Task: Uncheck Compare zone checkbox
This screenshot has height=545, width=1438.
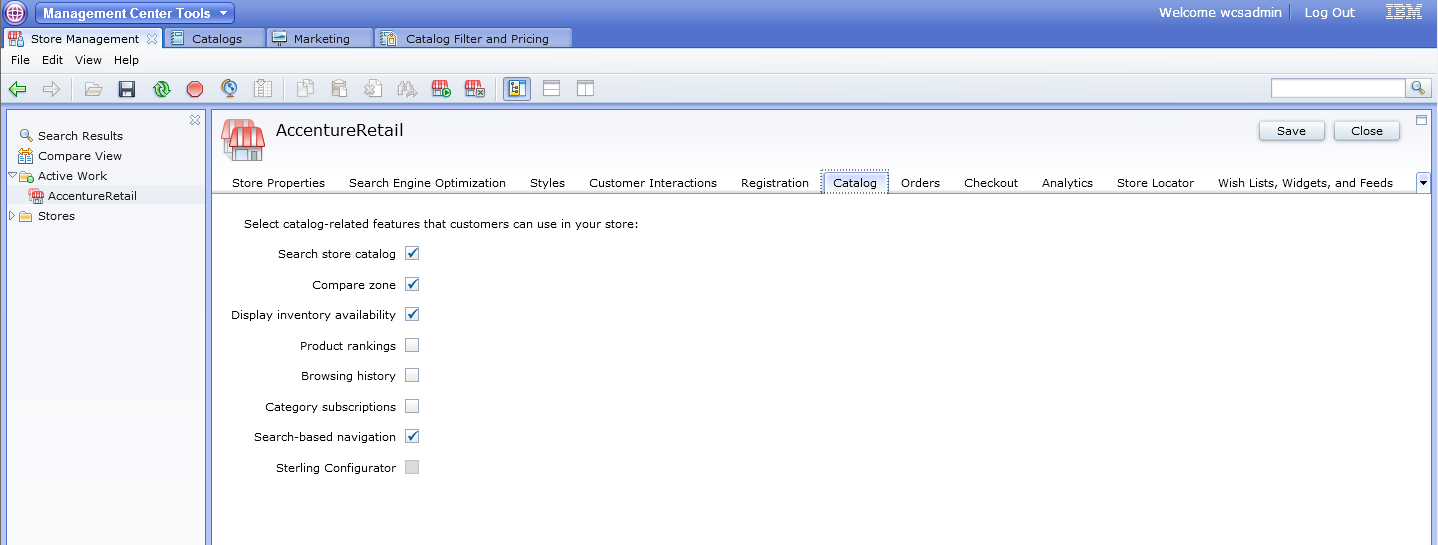Action: click(x=412, y=284)
